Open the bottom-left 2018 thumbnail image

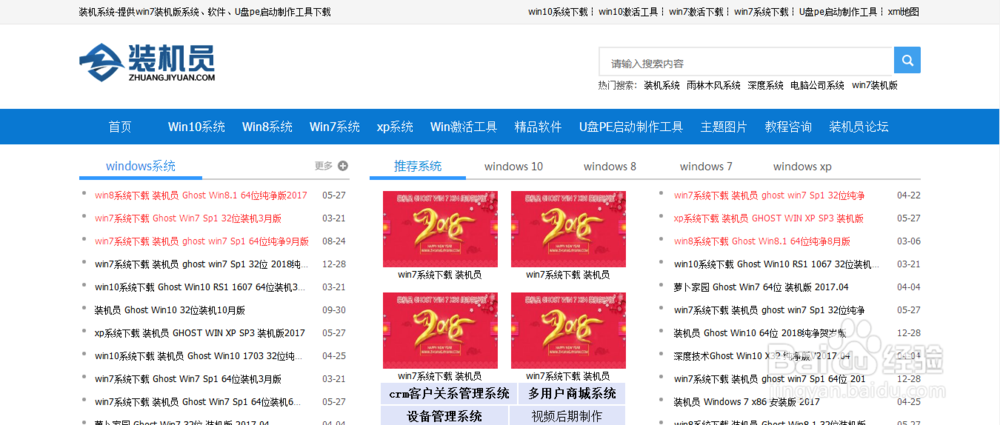(440, 331)
